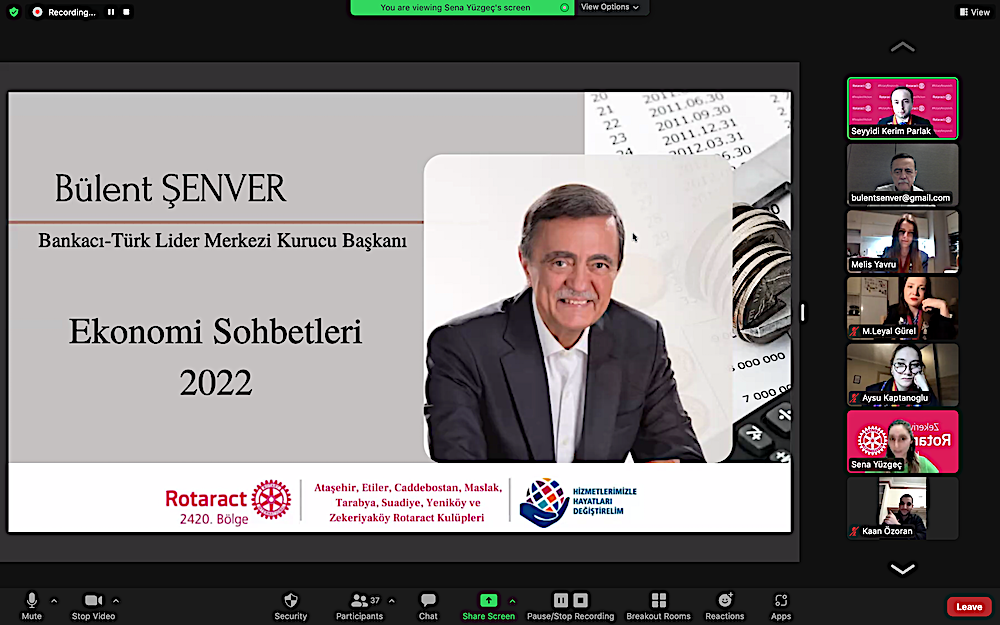
Task: Pause recording from top-left indicator
Action: pos(111,12)
